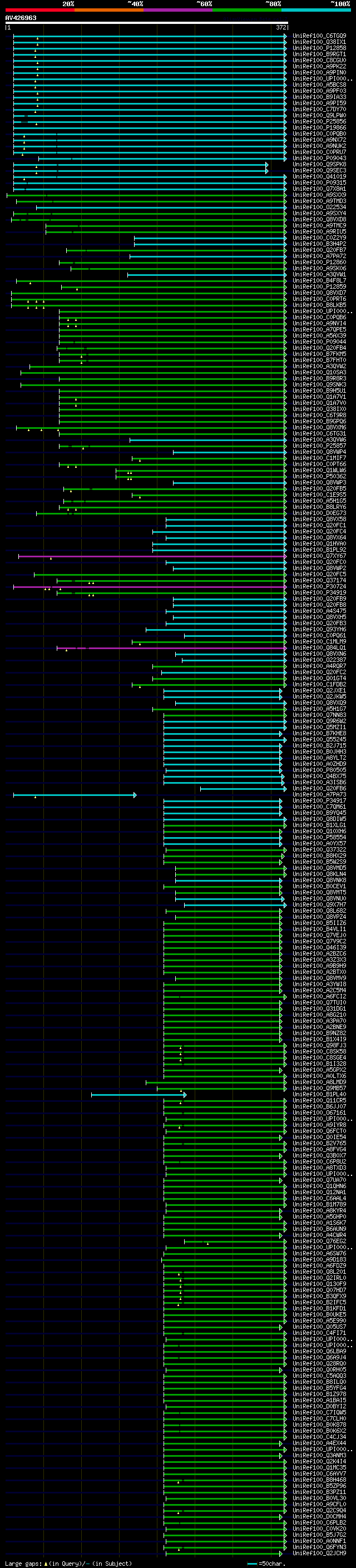Click the AV426963 query name label
The height and width of the screenshot is (1568, 356).
point(21,18)
